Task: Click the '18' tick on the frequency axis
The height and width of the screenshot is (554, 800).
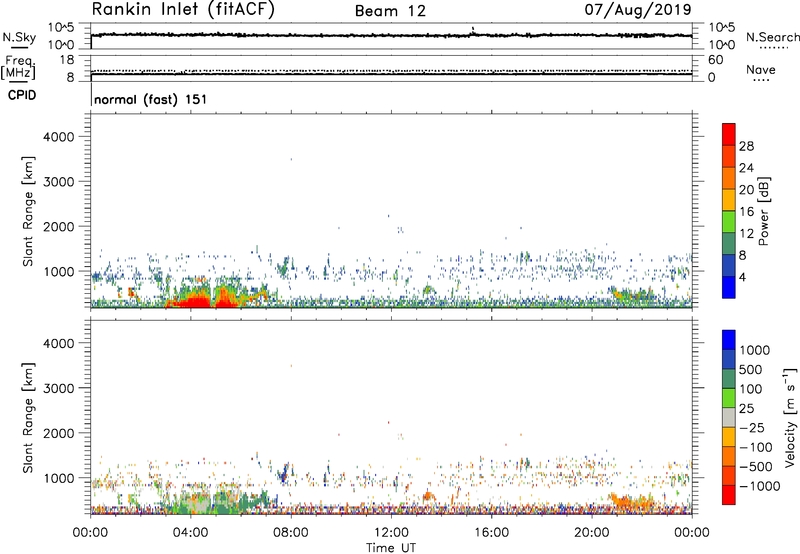Action: click(x=67, y=60)
